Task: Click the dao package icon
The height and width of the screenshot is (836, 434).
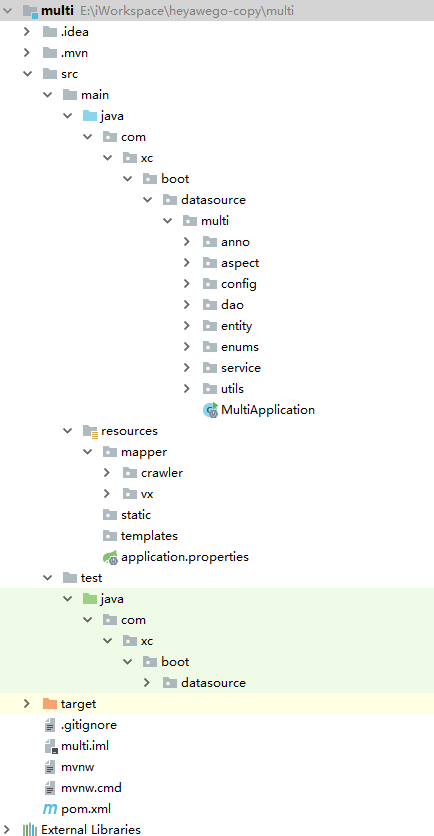Action: click(210, 305)
